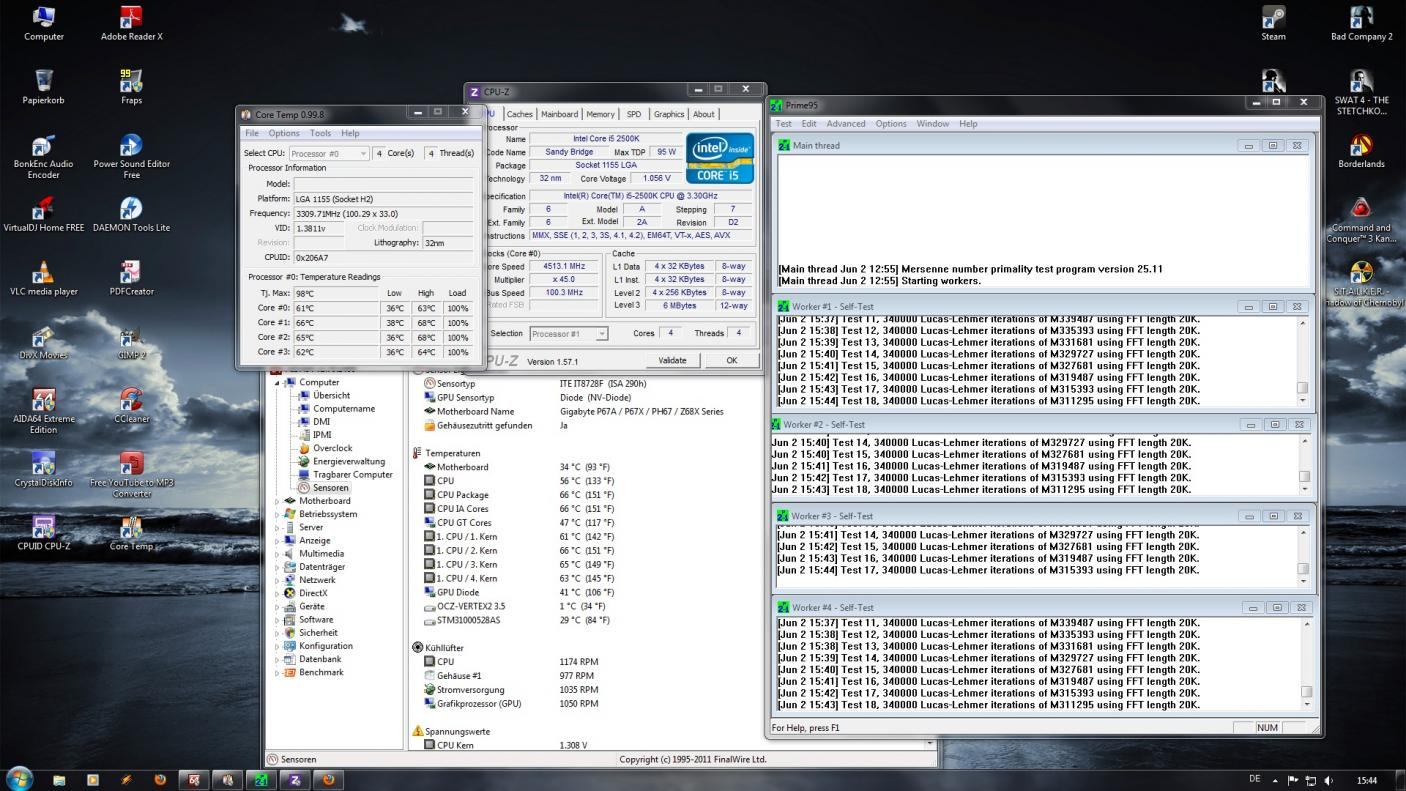Screen dimensions: 1406x791
Task: Open the Fraps desktop shortcut
Action: coord(131,86)
